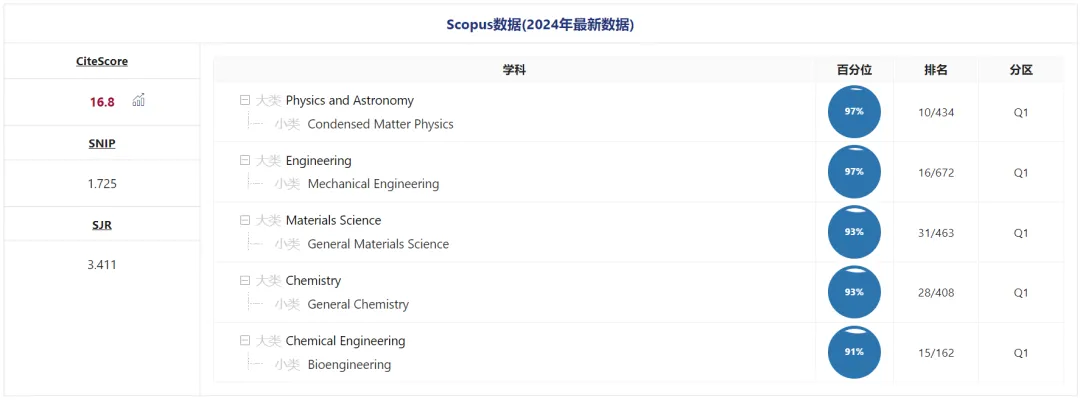Click the SJR metric link

[x=102, y=224]
